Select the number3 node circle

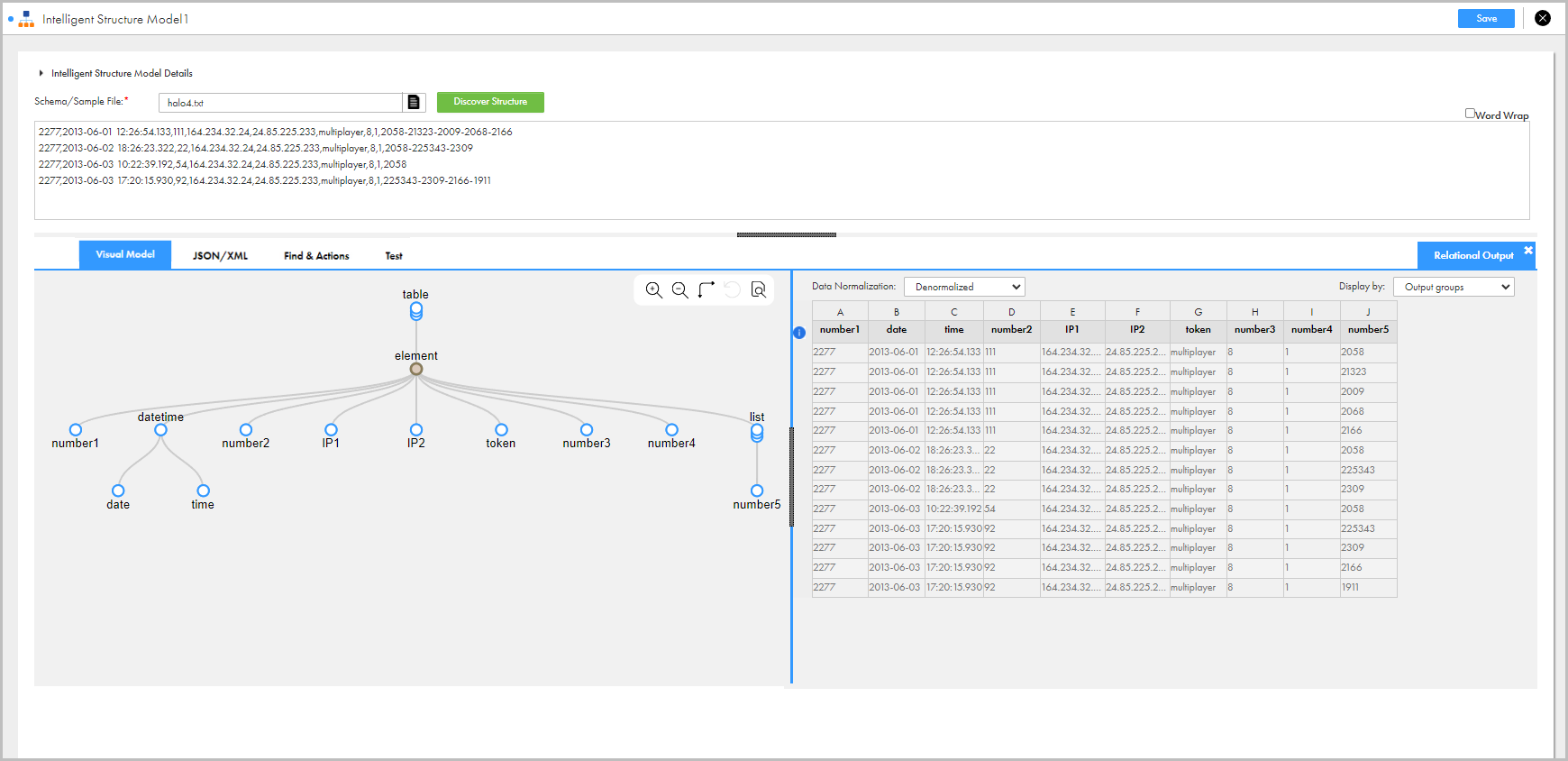click(587, 430)
